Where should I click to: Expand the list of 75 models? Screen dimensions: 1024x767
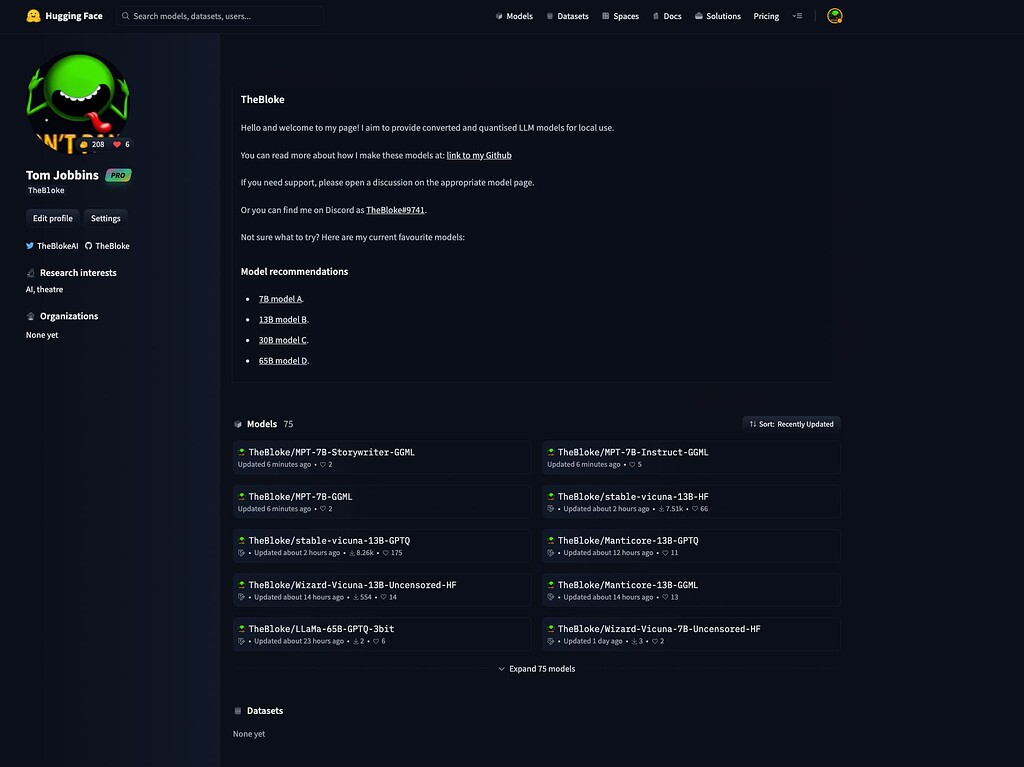tap(537, 668)
